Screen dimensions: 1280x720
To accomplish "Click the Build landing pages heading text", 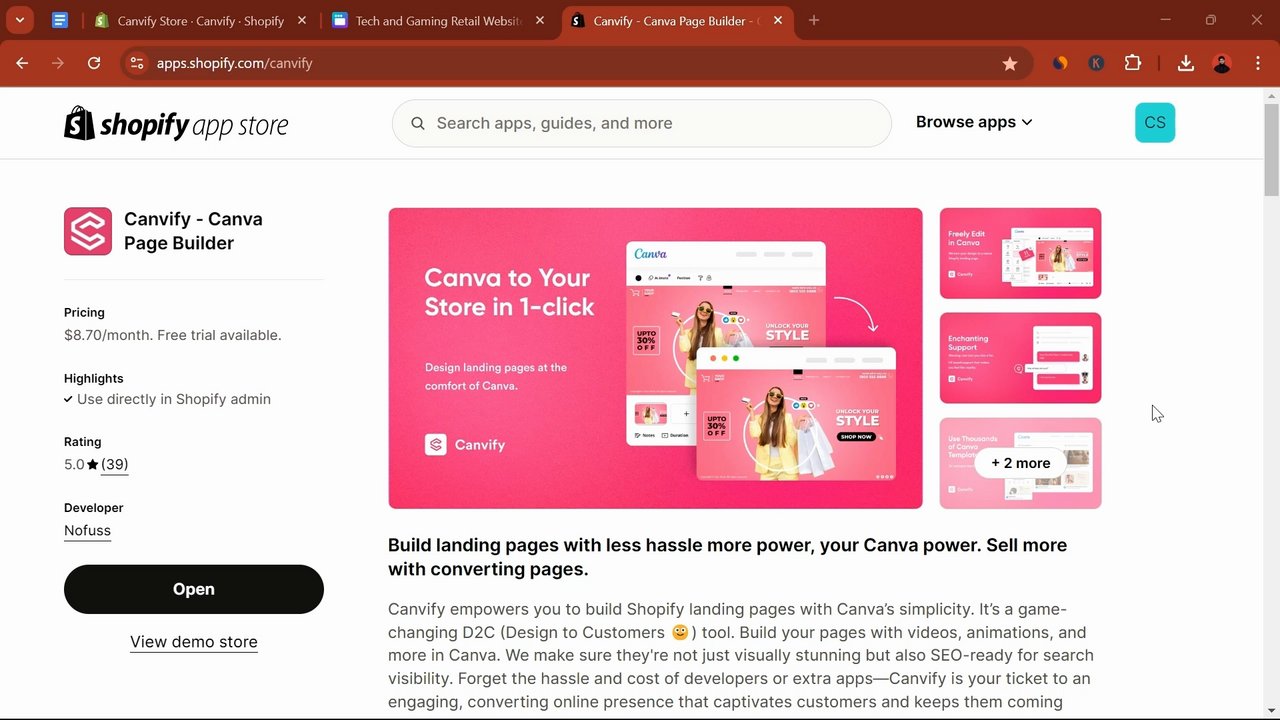I will [727, 557].
